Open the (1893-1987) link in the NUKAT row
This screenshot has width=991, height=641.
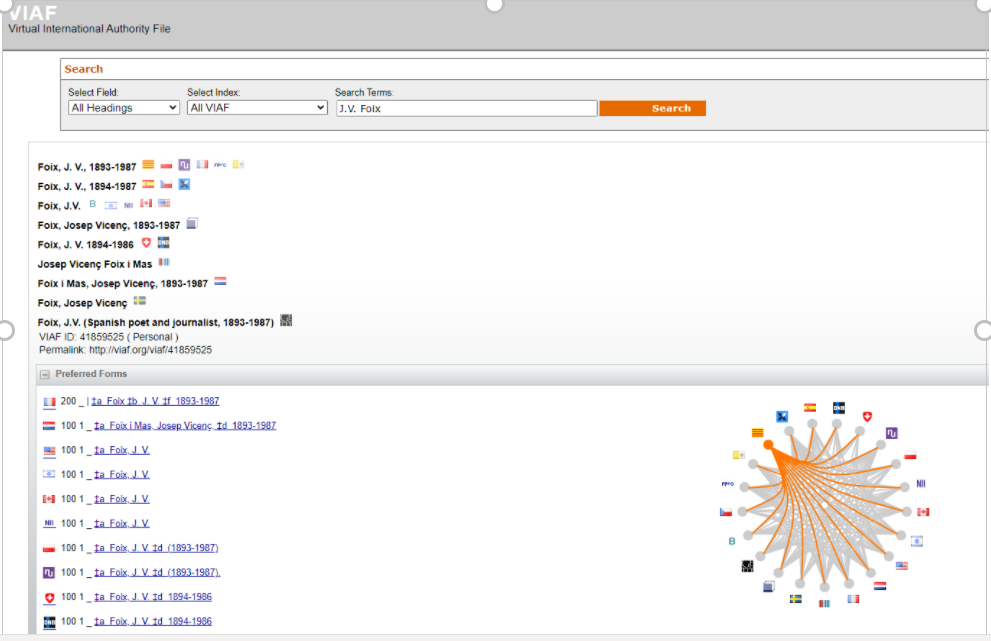157,573
